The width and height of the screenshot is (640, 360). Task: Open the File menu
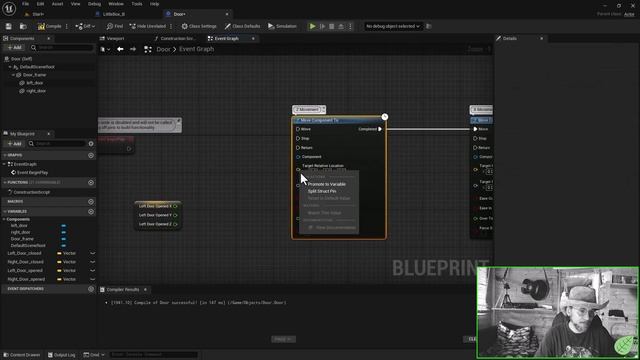tap(25, 4)
